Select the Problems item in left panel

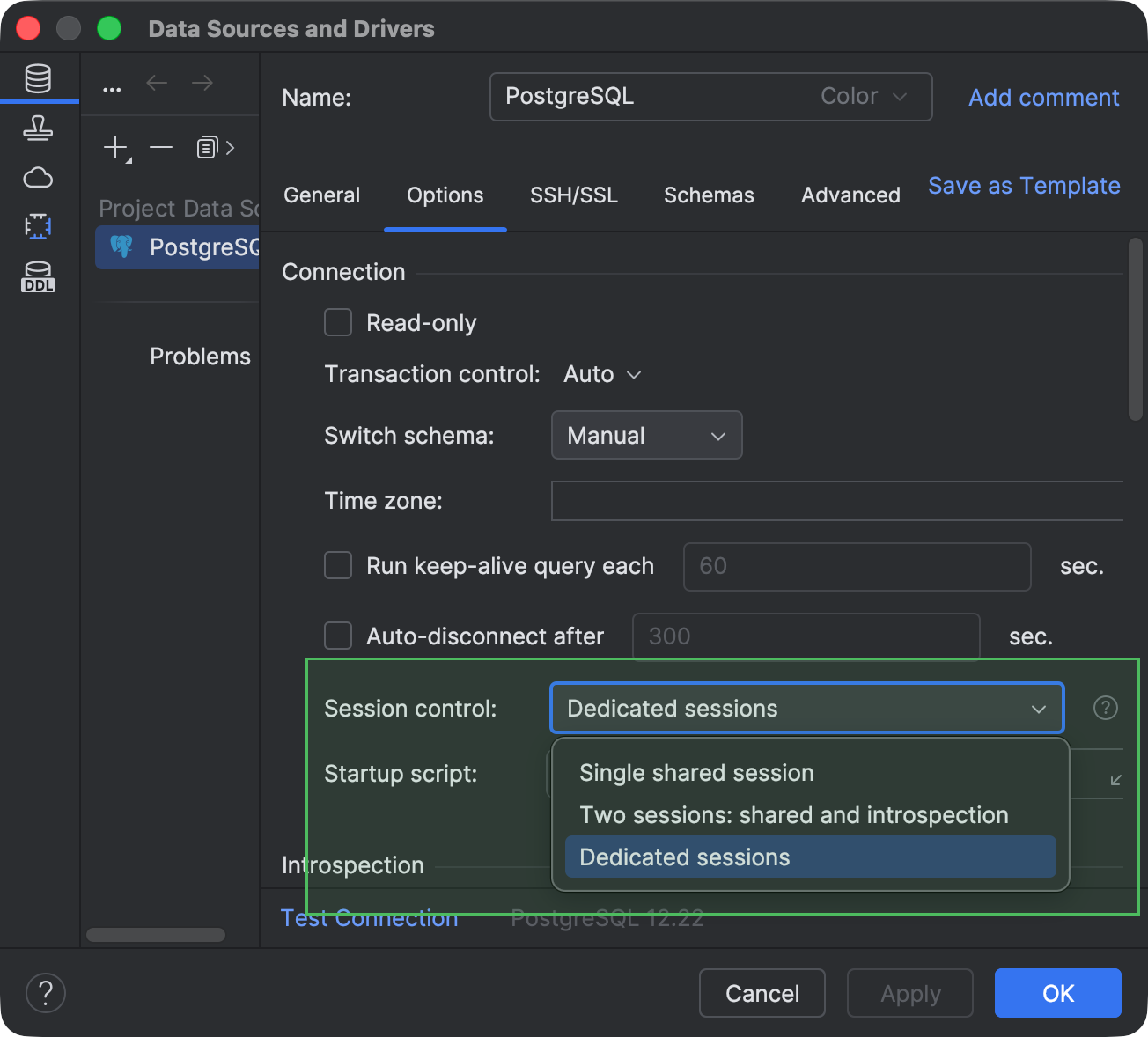(x=200, y=357)
